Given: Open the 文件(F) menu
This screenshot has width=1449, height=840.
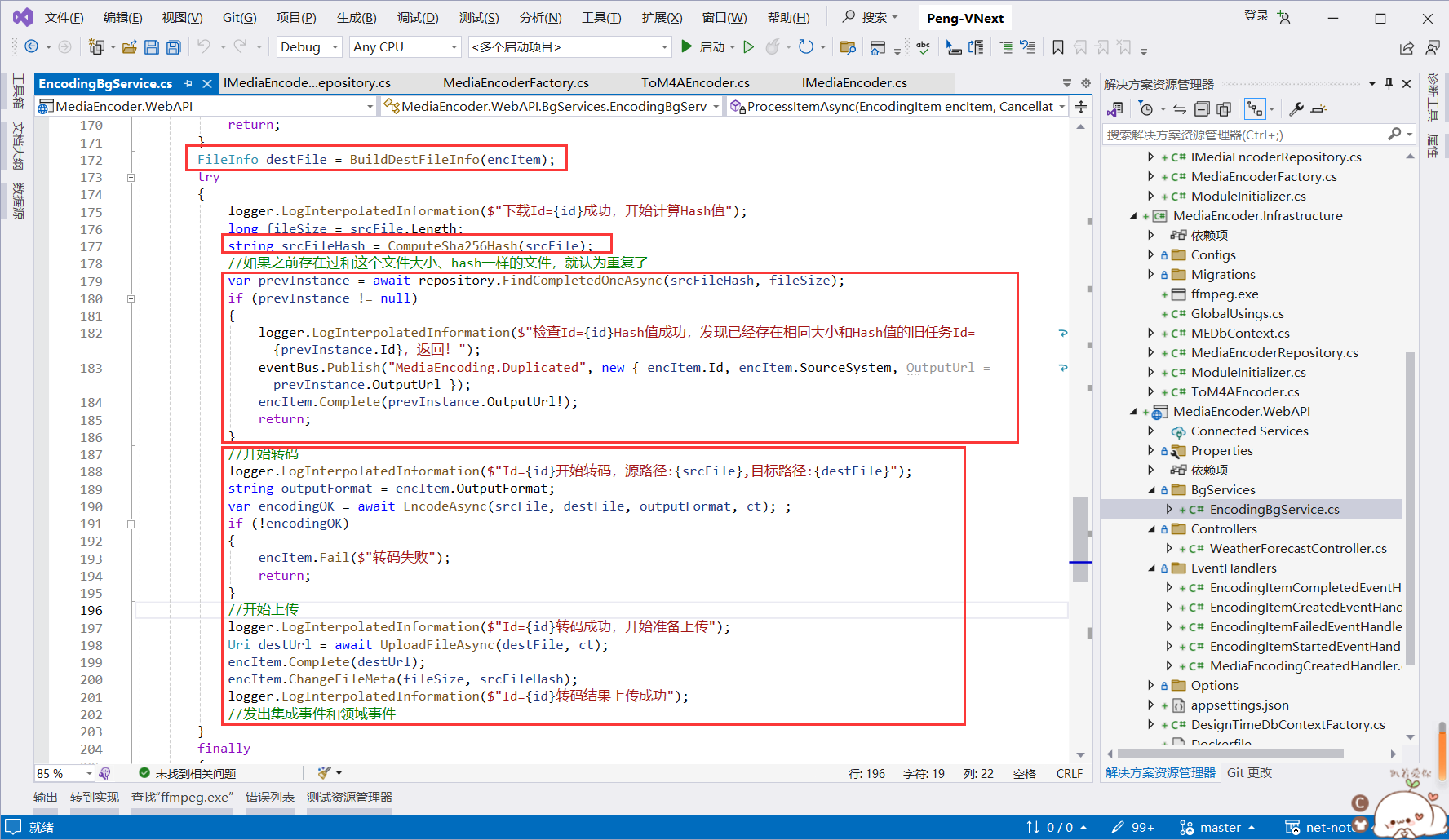Looking at the screenshot, I should coord(64,18).
